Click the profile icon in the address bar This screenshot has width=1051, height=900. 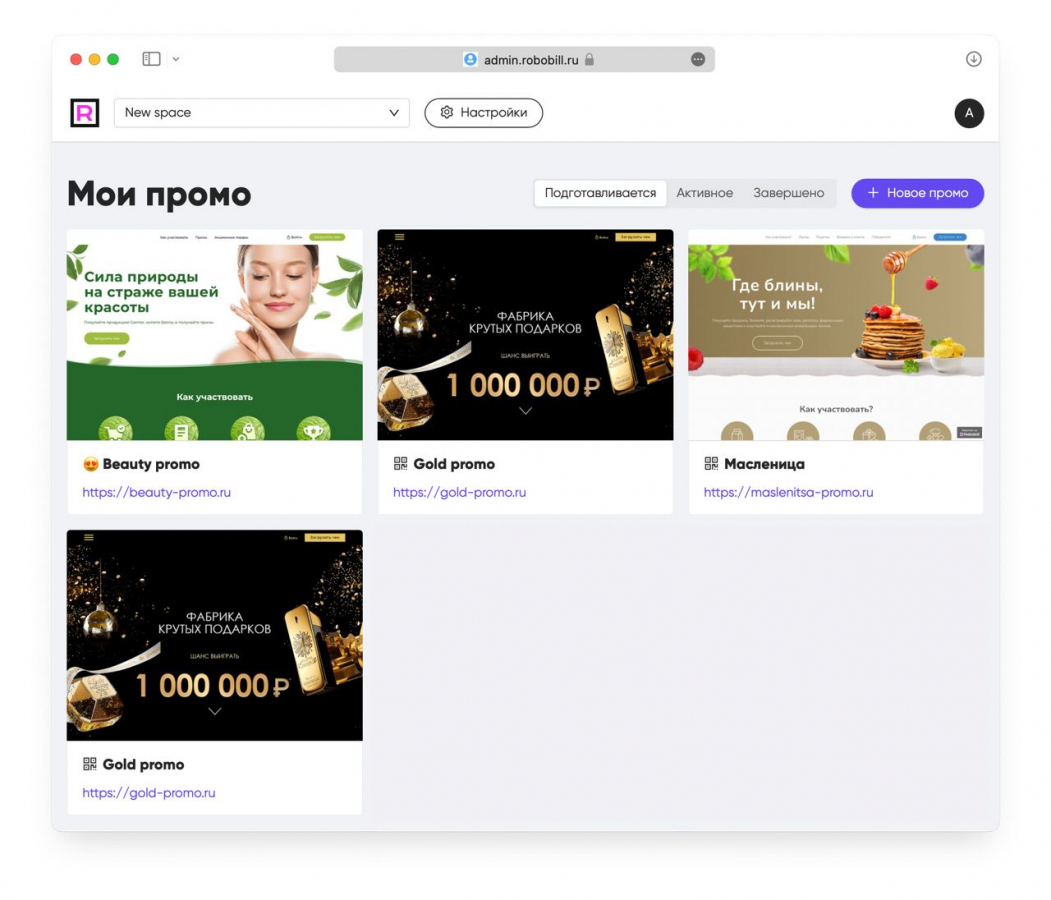[471, 60]
